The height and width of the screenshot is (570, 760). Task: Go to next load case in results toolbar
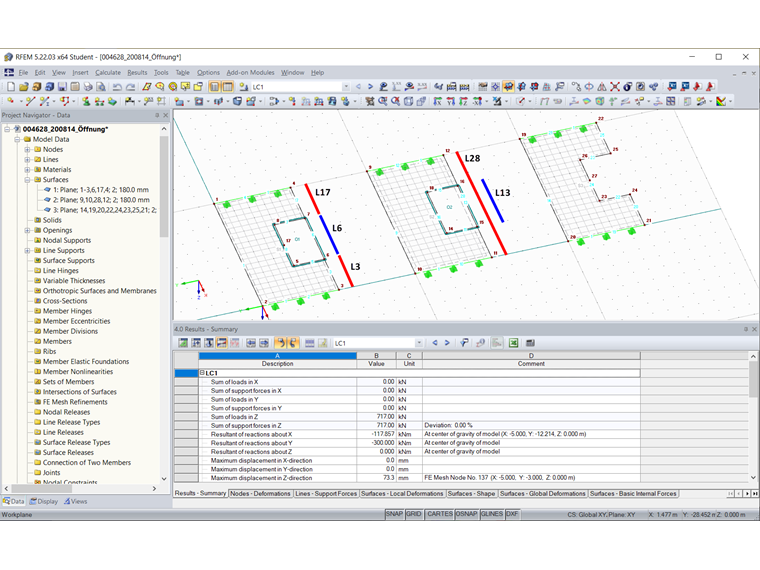pyautogui.click(x=447, y=343)
